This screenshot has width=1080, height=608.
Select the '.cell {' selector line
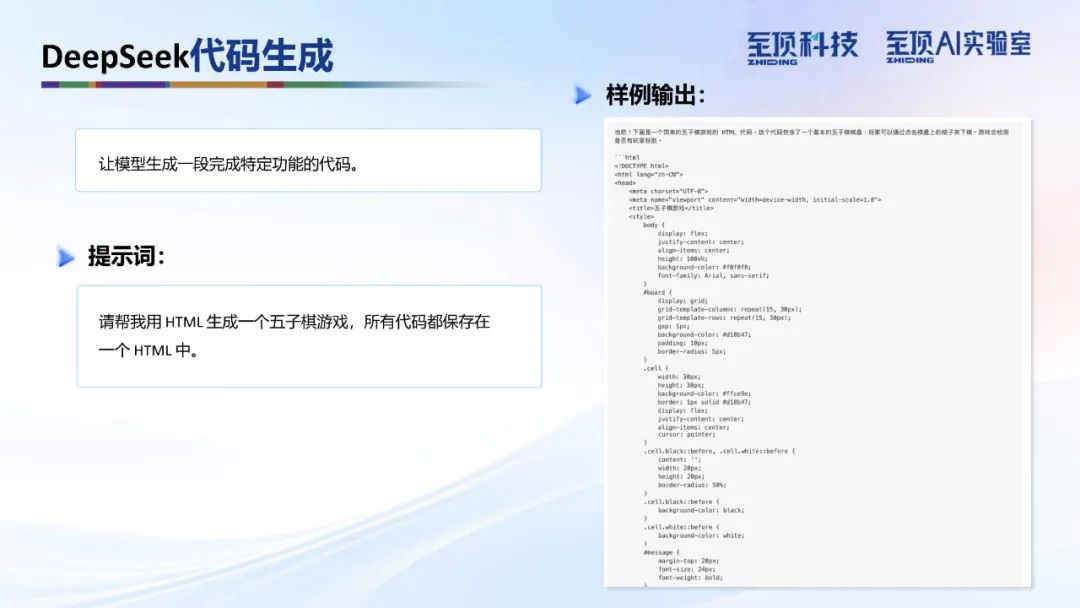pyautogui.click(x=656, y=368)
